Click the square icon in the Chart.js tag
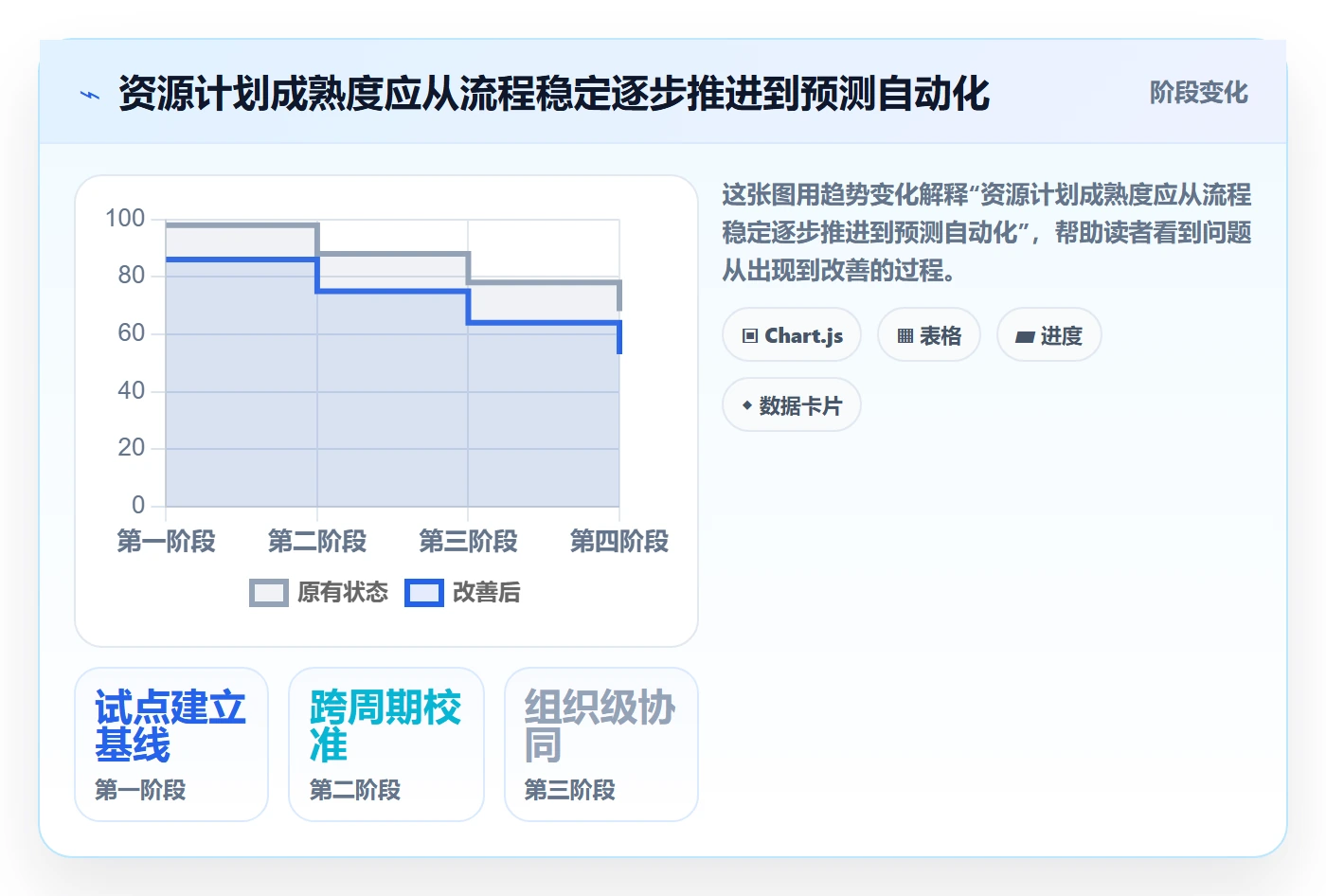Viewport: 1326px width, 896px height. click(x=750, y=336)
